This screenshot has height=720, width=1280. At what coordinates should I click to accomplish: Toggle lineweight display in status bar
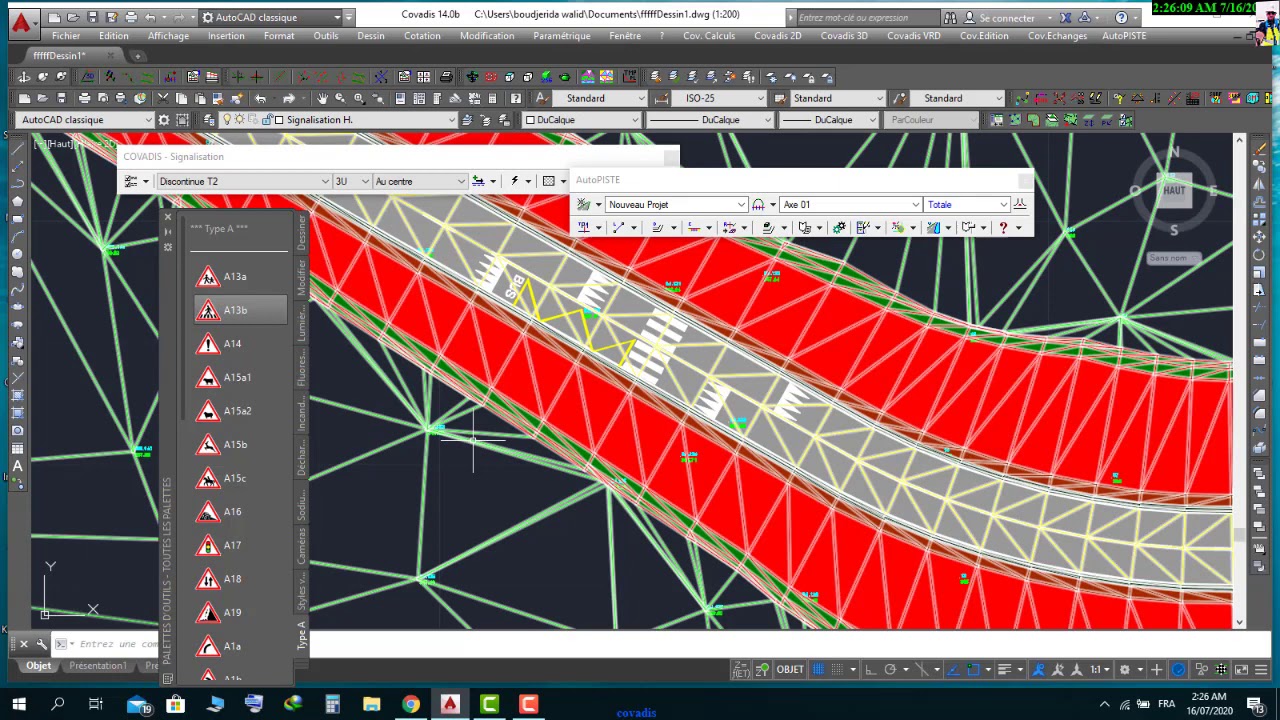click(1004, 670)
